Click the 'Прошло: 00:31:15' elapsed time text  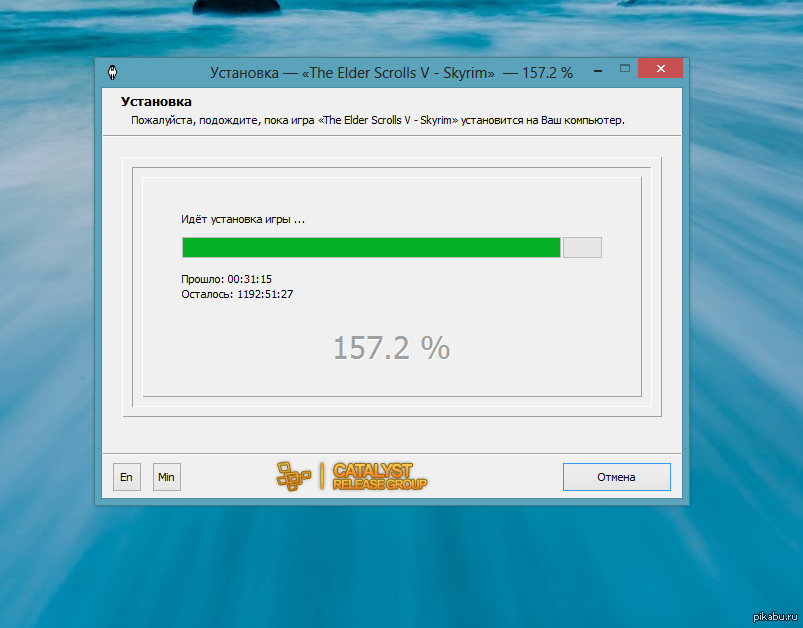226,279
